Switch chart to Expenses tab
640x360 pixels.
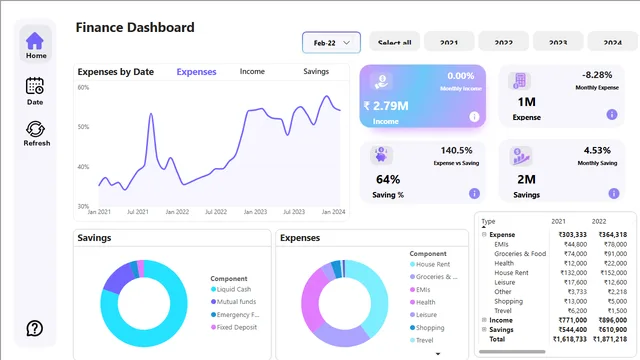[196, 72]
